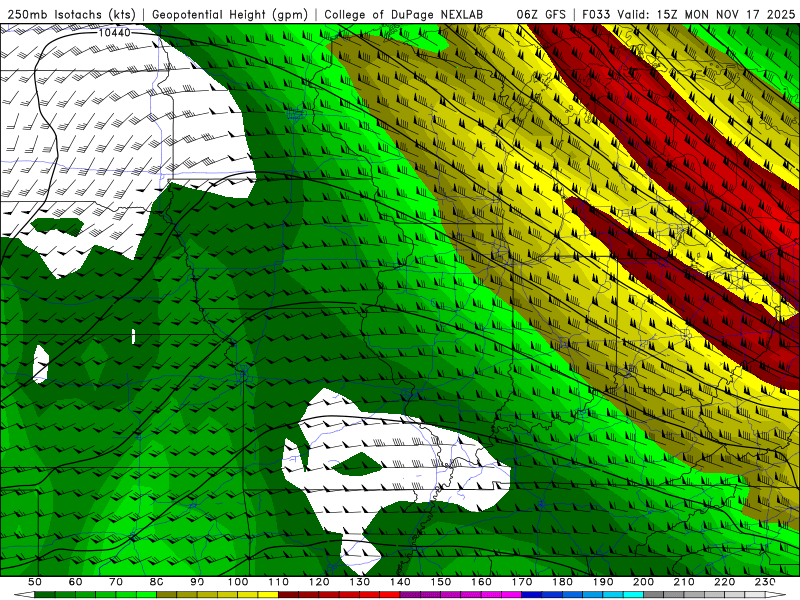Viewport: 800px width, 600px height.
Task: Click the 'College of DuPage NEXLAB' label
Action: point(404,15)
